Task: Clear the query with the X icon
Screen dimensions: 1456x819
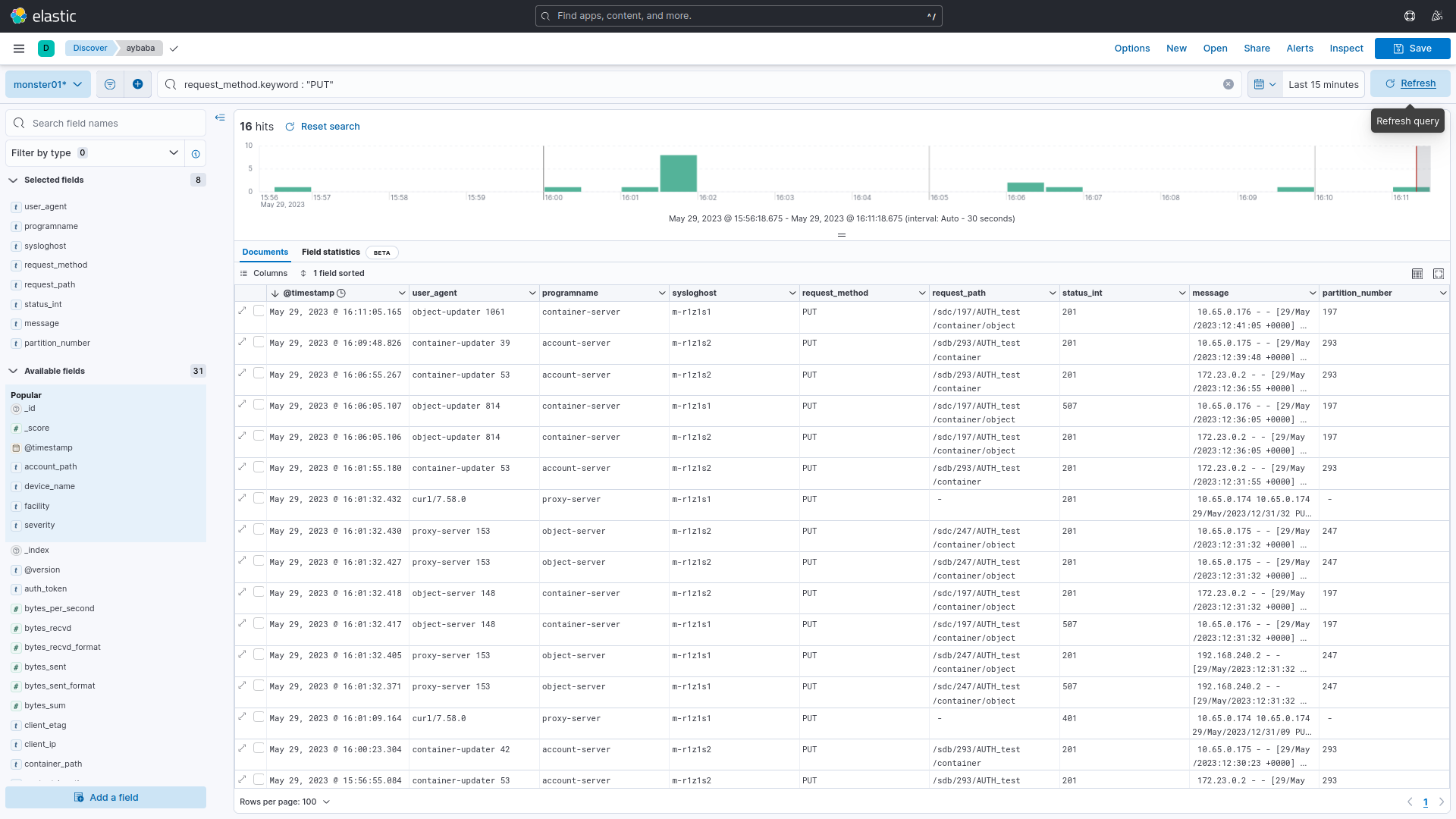Action: pyautogui.click(x=1228, y=84)
